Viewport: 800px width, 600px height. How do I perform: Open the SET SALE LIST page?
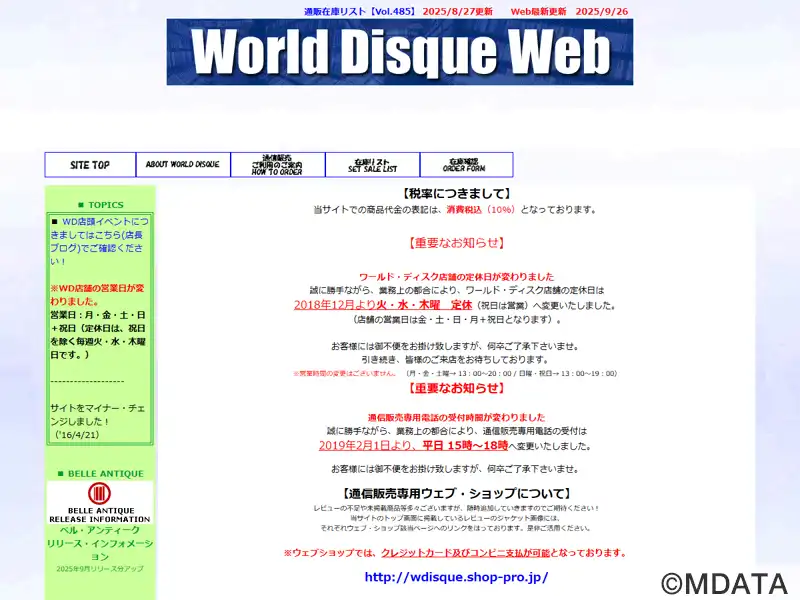pos(372,165)
